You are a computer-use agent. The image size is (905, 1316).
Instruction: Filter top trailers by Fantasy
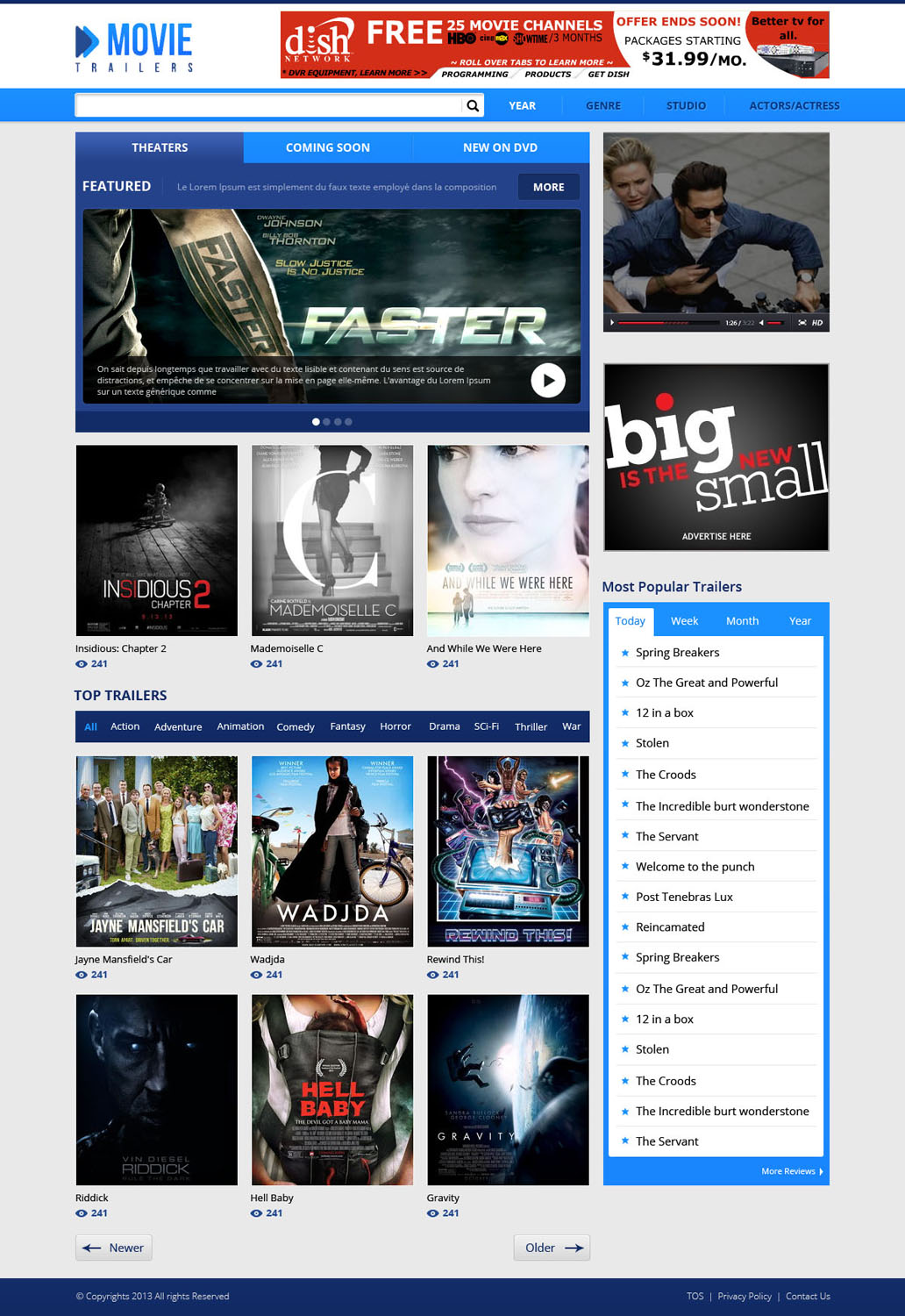coord(347,726)
